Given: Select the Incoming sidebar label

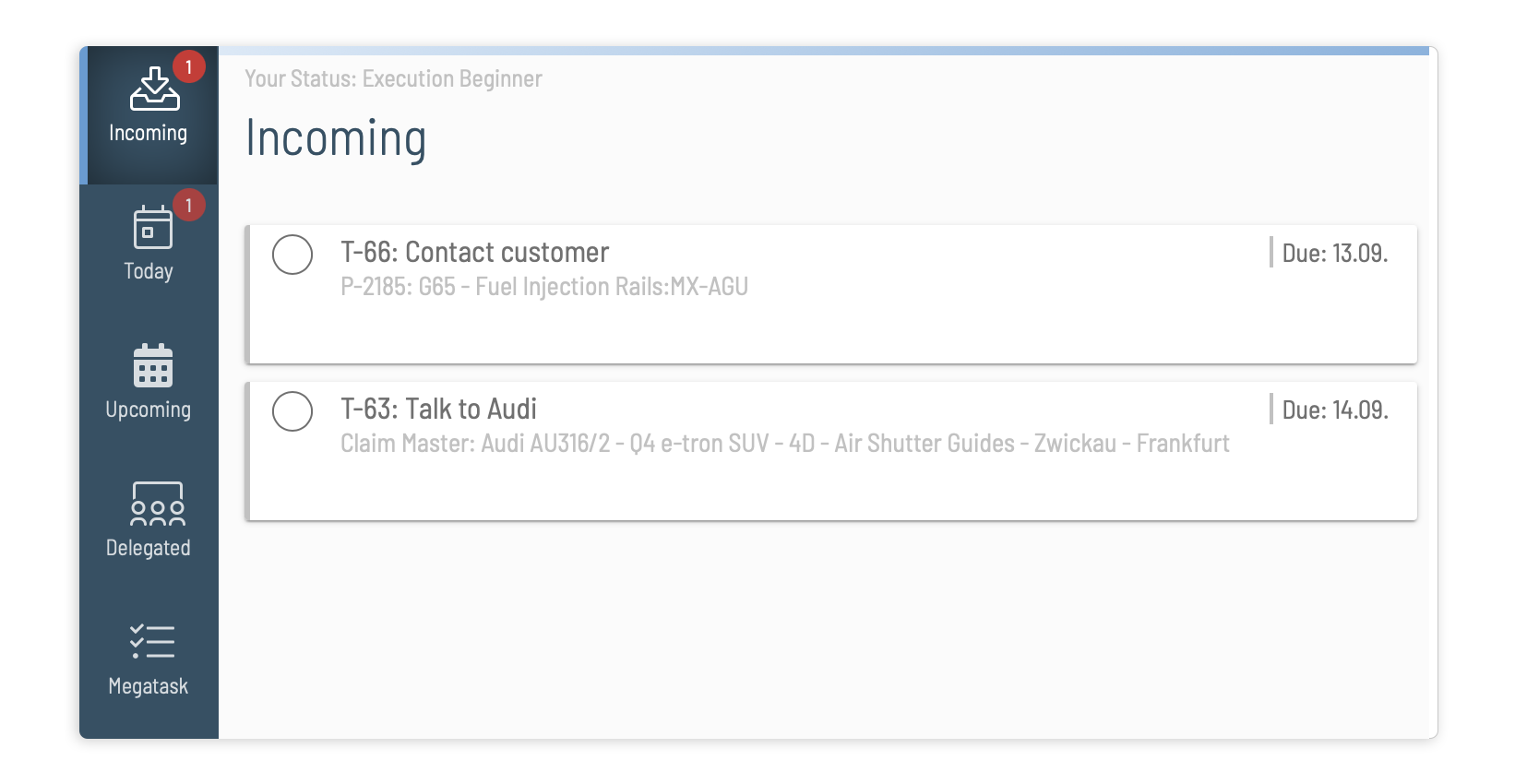Looking at the screenshot, I should (148, 134).
